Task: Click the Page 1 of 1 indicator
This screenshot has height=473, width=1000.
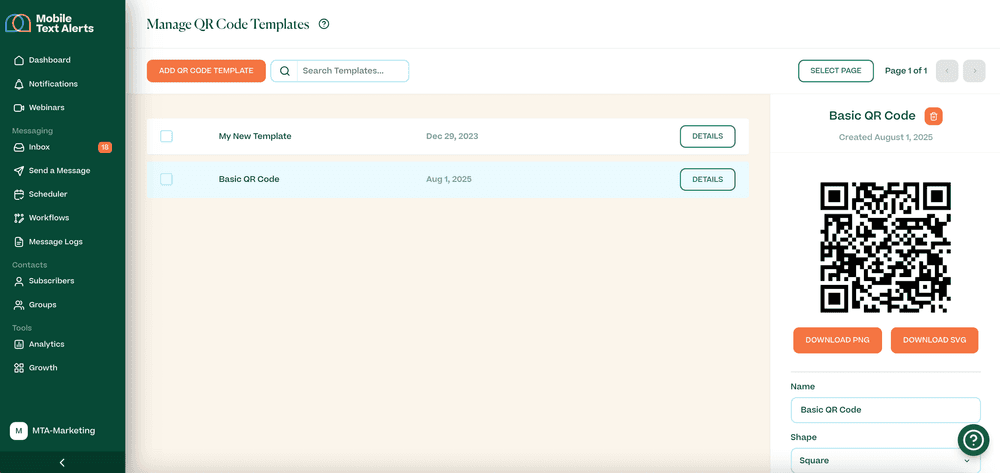Action: point(906,71)
